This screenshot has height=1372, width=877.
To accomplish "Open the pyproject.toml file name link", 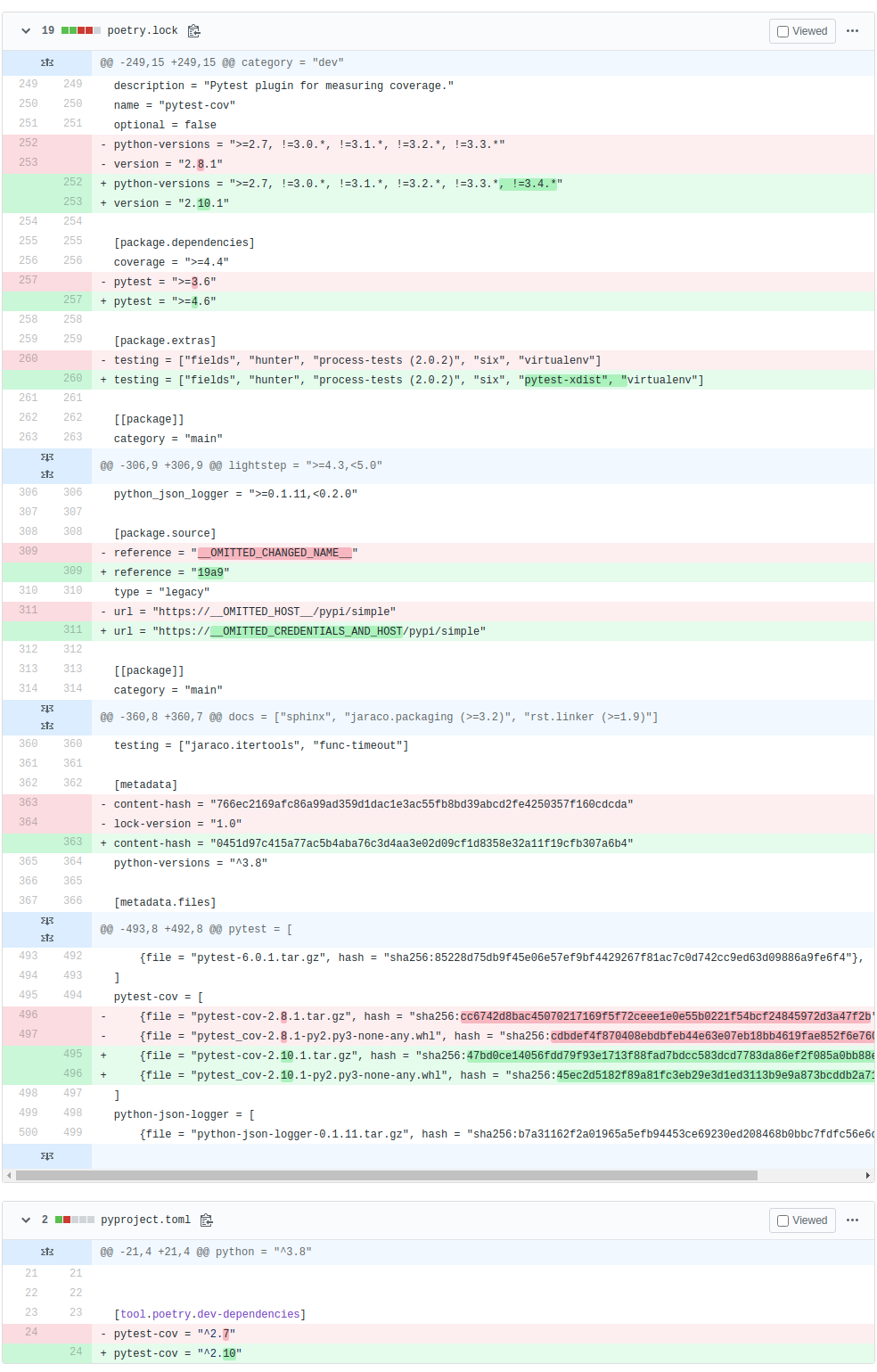I will click(x=146, y=1220).
